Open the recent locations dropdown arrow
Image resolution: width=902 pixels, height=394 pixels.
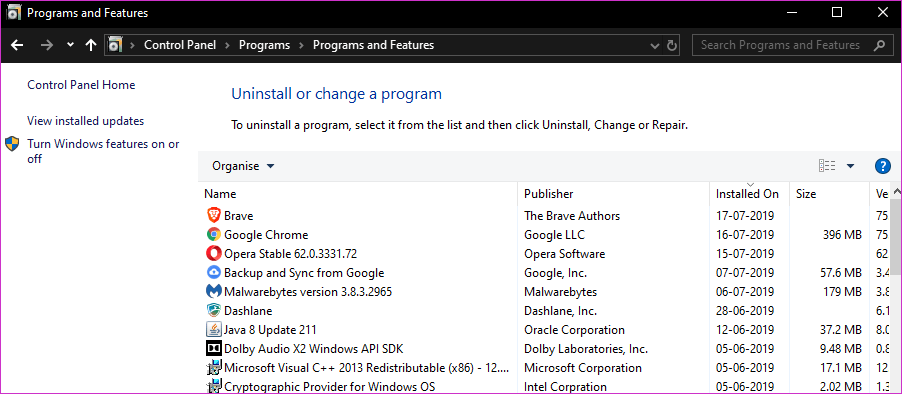[x=70, y=45]
